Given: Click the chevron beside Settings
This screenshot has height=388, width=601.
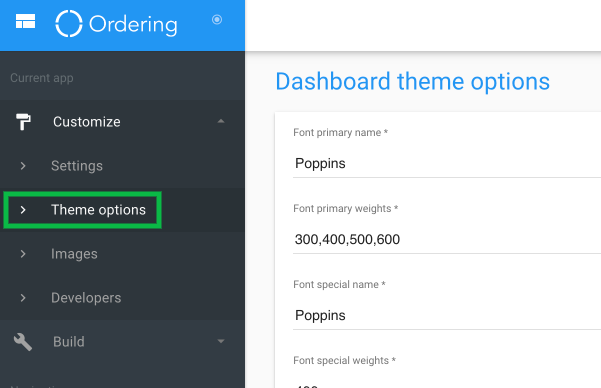Looking at the screenshot, I should coord(23,166).
